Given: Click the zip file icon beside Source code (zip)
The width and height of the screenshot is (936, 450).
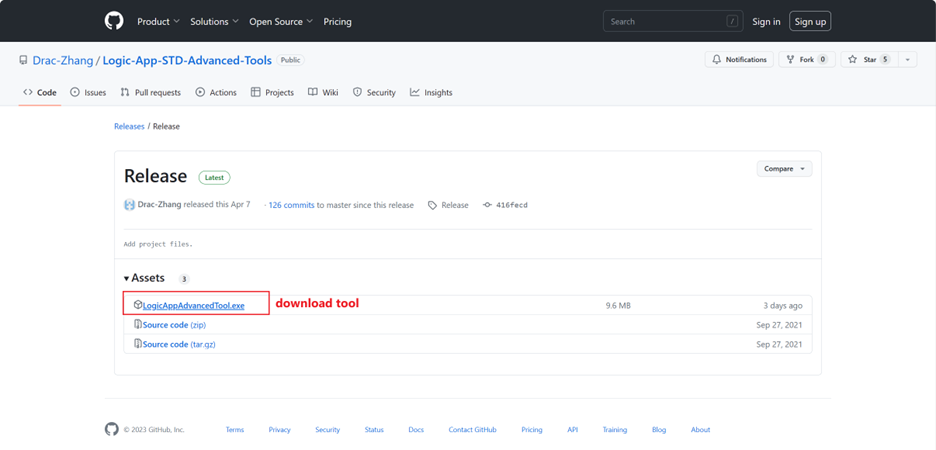Looking at the screenshot, I should pos(138,325).
